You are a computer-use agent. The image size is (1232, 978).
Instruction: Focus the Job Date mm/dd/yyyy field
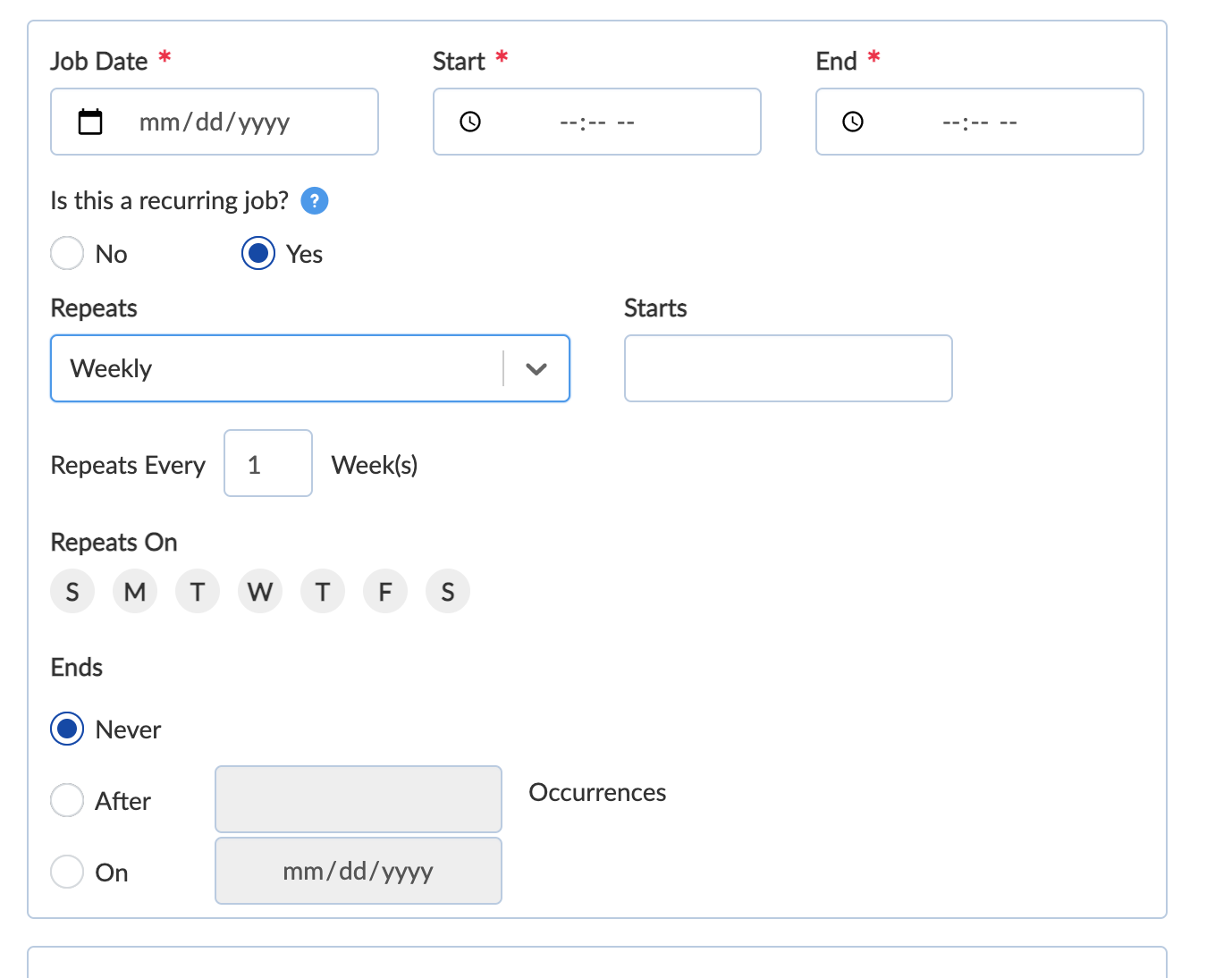215,122
